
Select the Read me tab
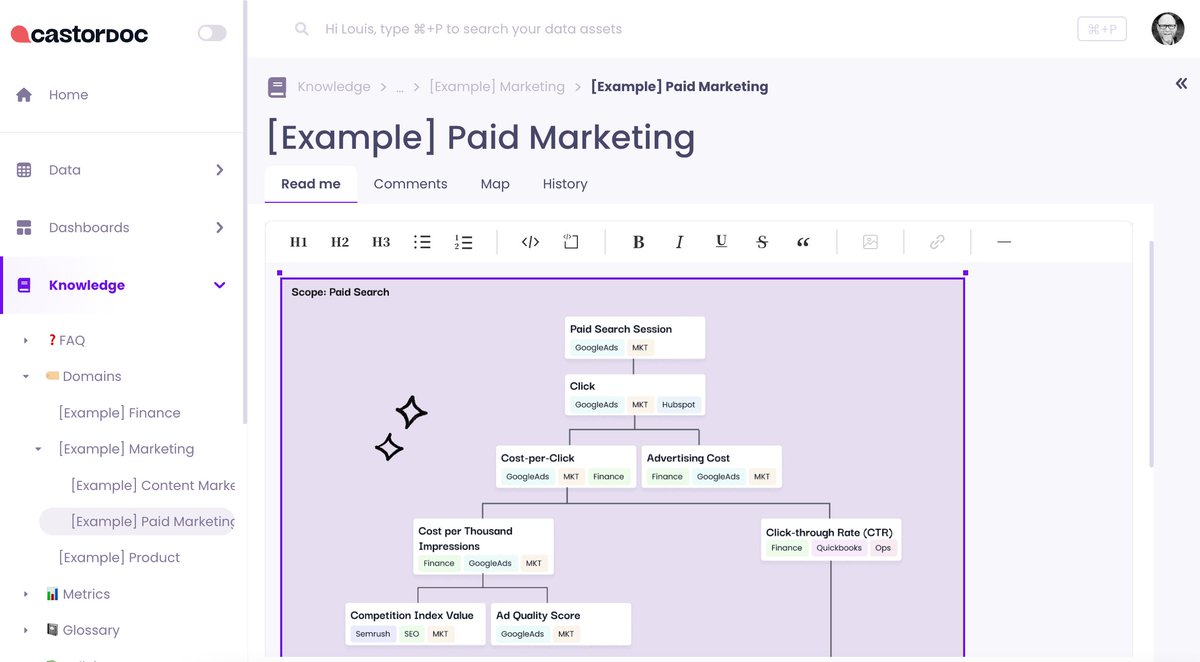(x=311, y=184)
